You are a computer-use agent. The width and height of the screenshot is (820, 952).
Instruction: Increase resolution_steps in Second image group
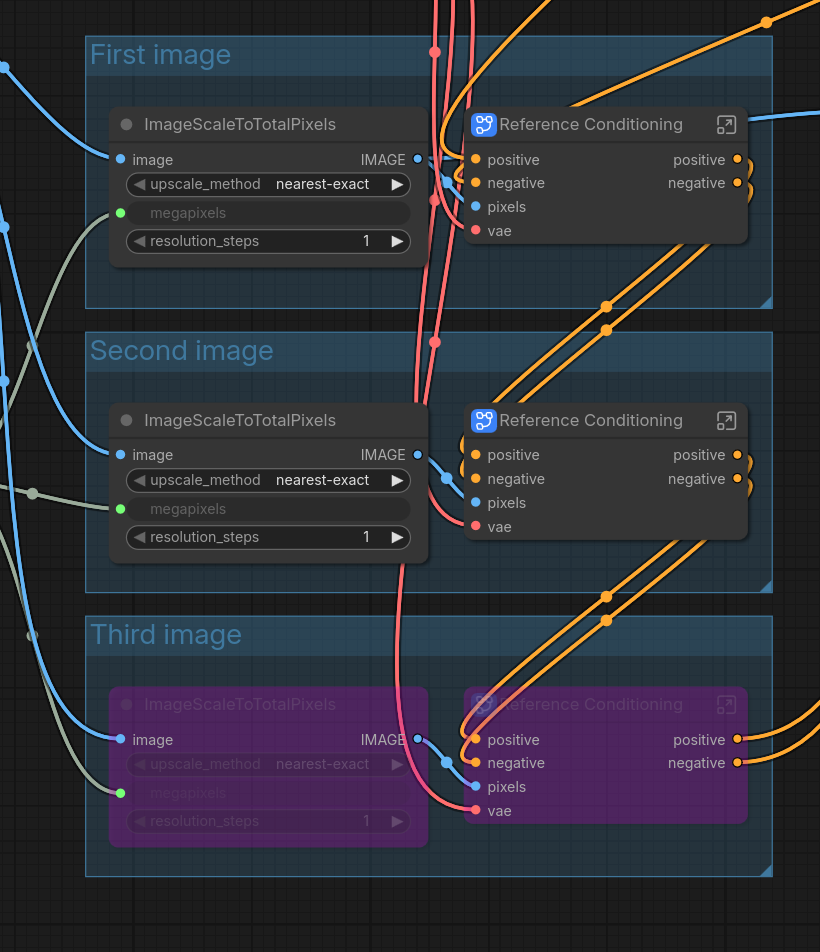pos(397,537)
